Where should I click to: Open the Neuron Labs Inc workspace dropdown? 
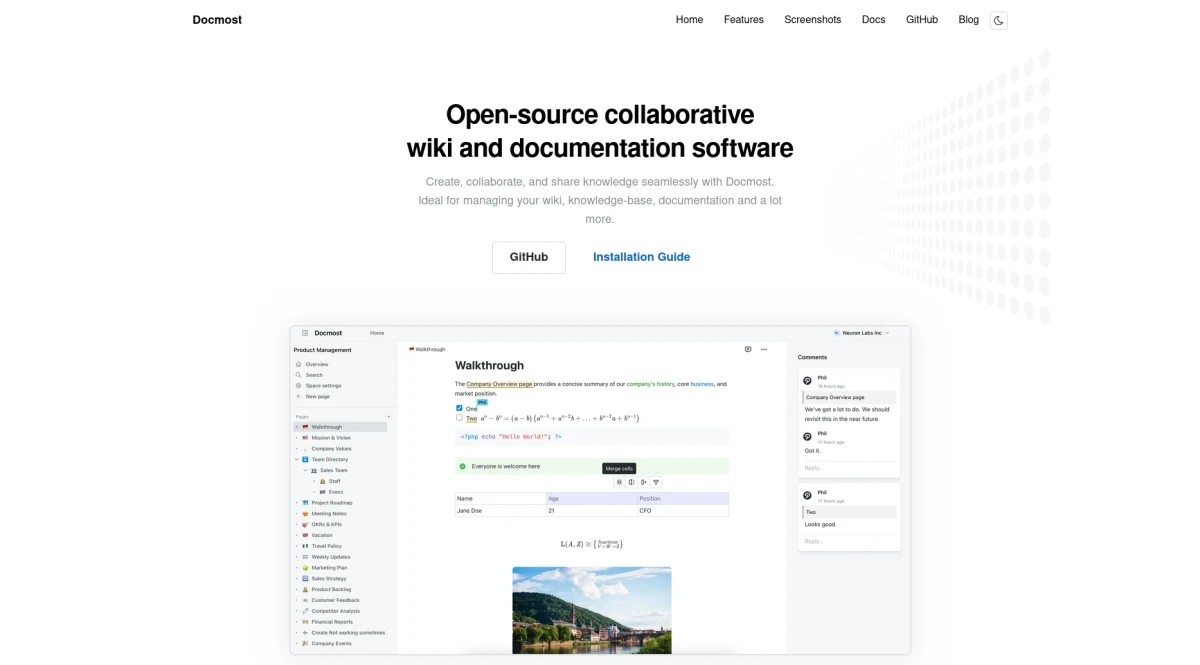pos(861,333)
